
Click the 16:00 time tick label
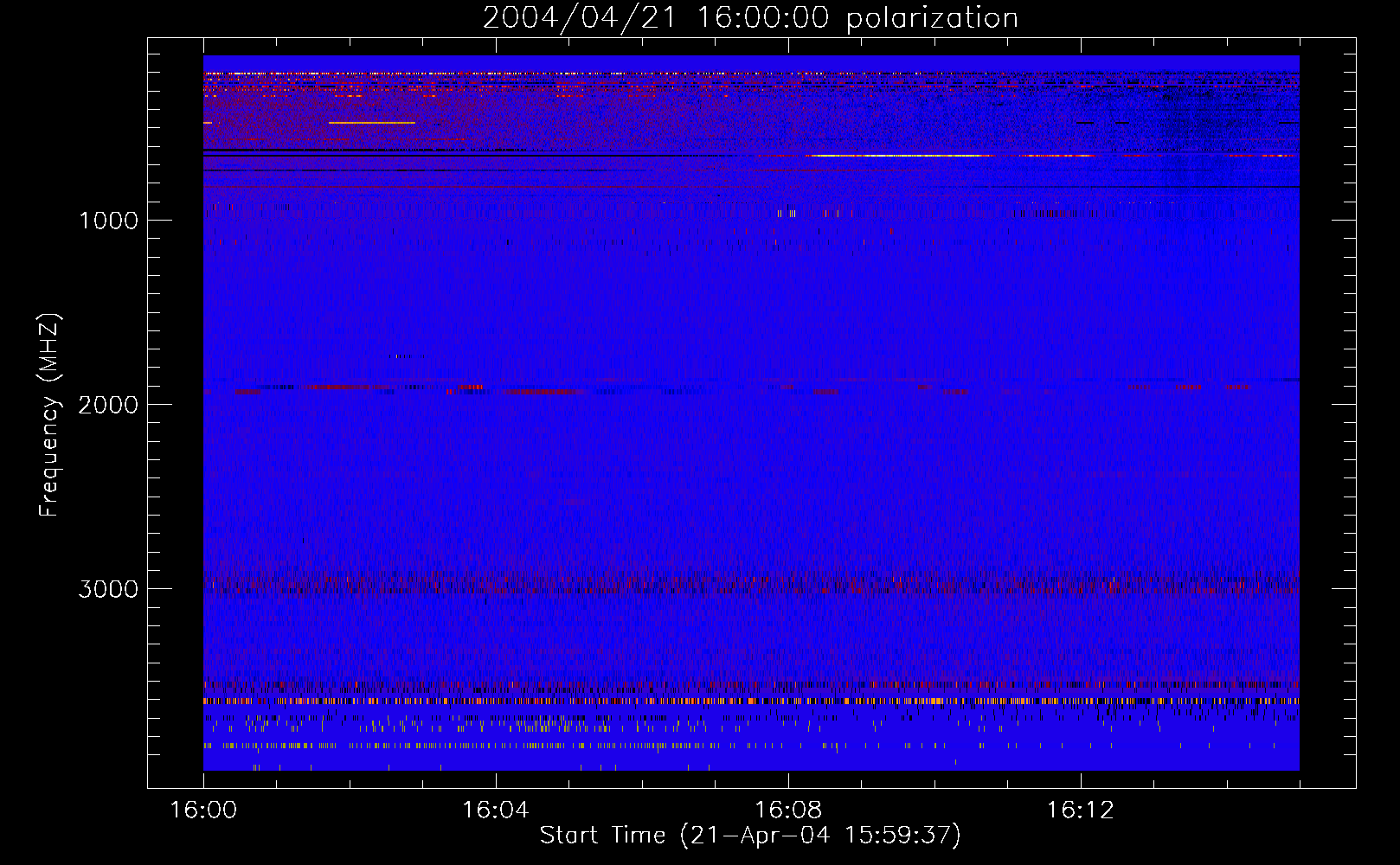pyautogui.click(x=203, y=811)
